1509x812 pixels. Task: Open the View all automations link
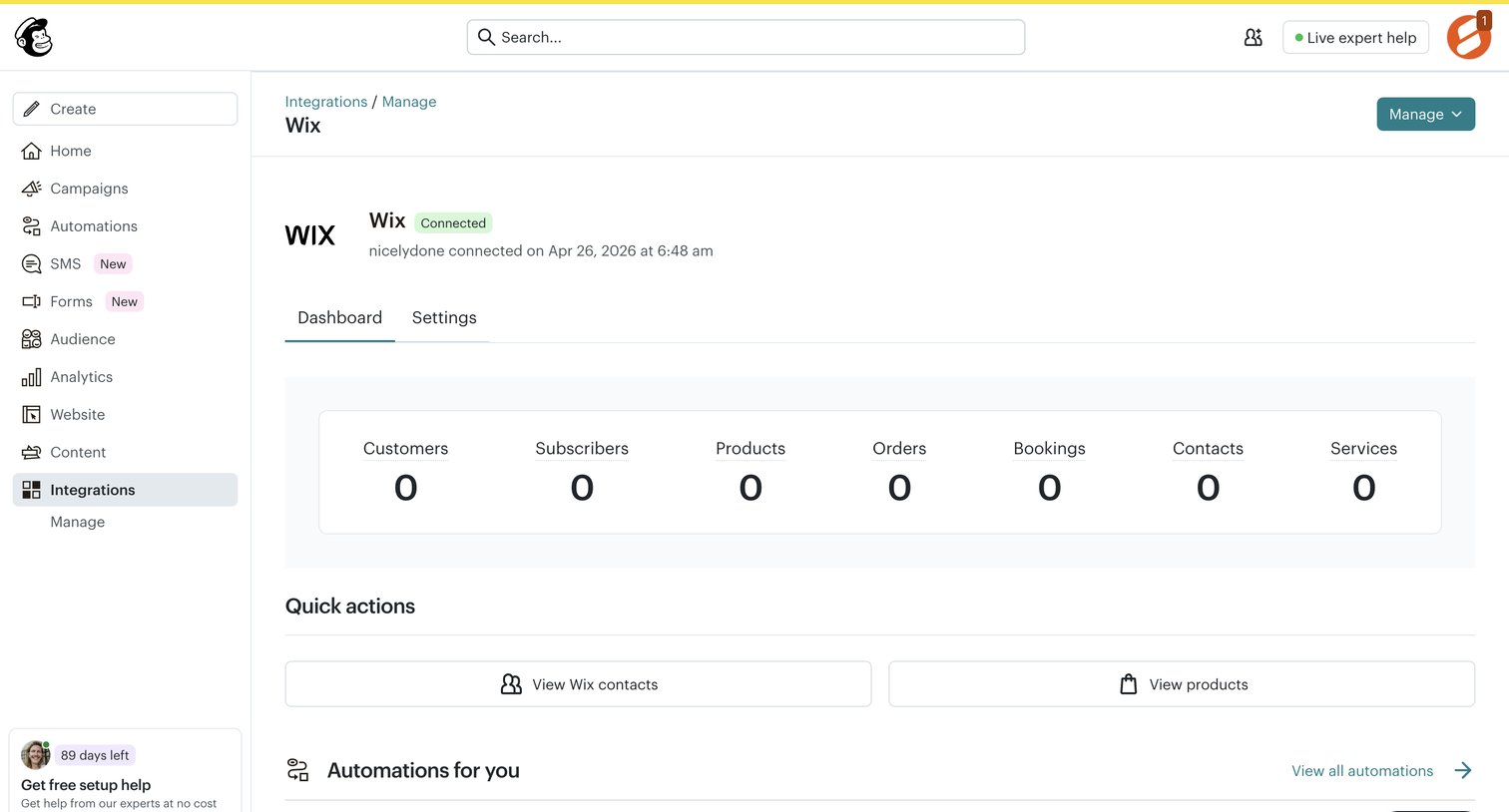click(1362, 770)
